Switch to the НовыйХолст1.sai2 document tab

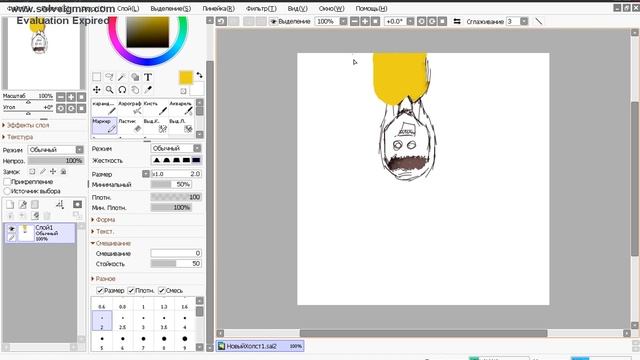pyautogui.click(x=260, y=346)
